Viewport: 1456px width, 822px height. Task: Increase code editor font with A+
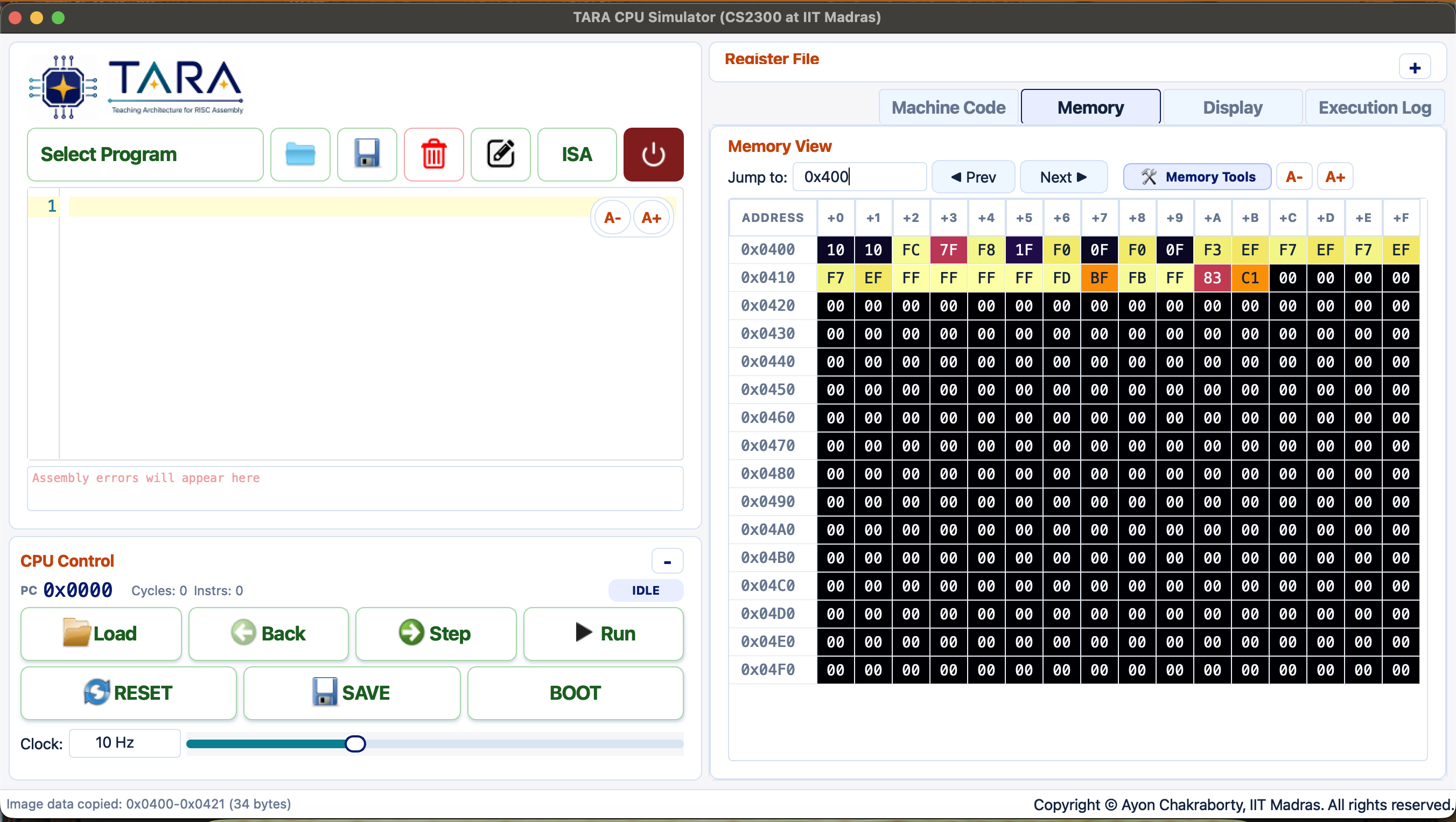(651, 218)
